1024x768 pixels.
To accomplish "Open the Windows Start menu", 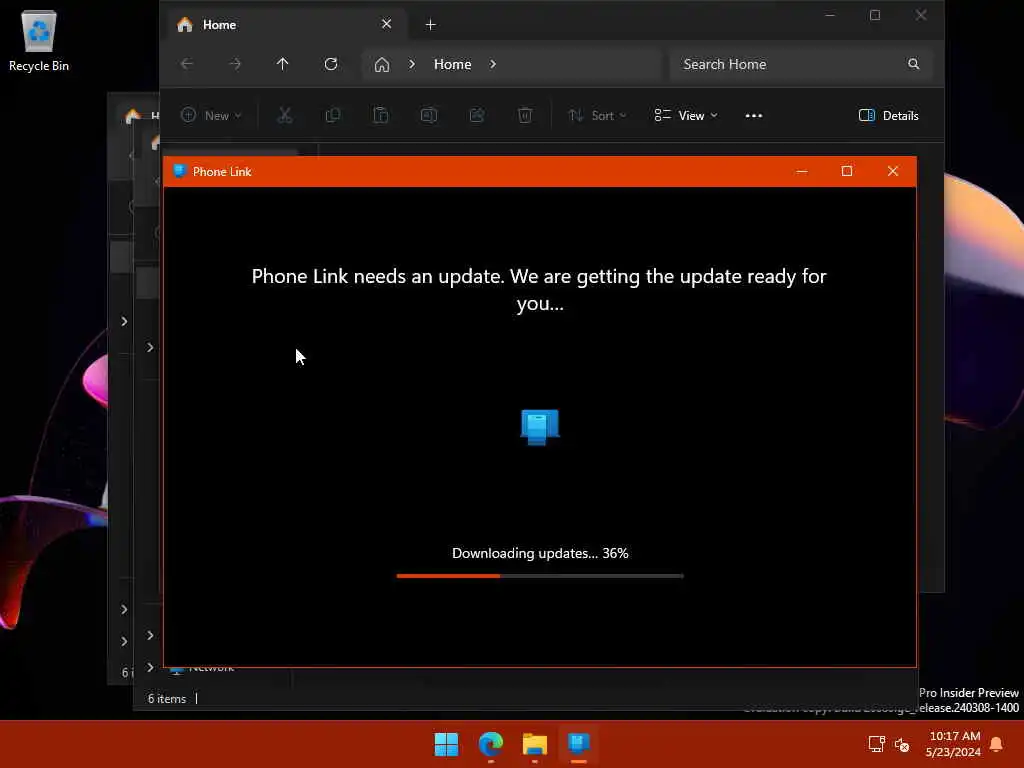I will [447, 744].
